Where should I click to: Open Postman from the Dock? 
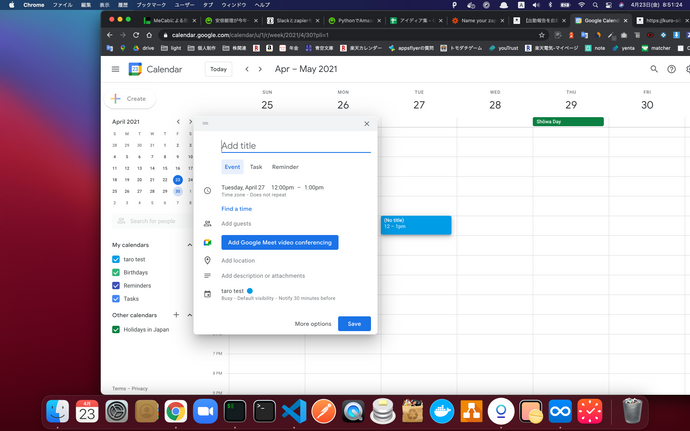pyautogui.click(x=323, y=412)
